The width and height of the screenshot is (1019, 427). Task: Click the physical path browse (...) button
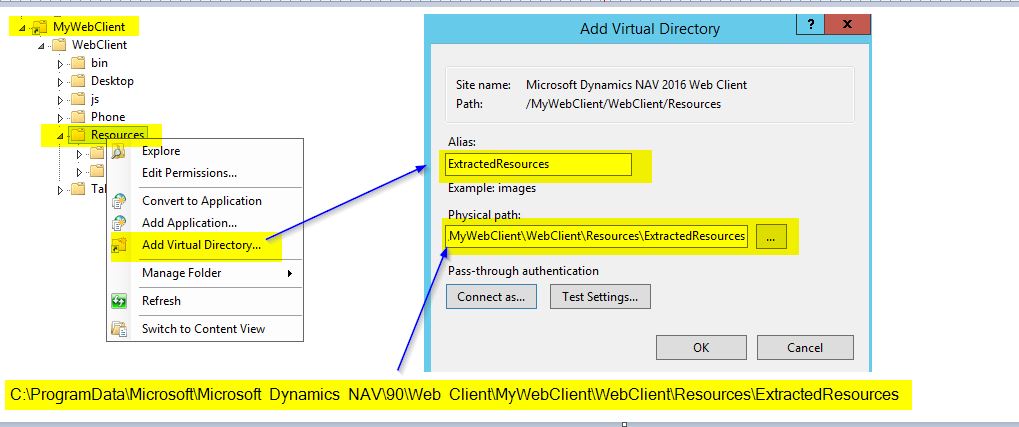coord(771,237)
